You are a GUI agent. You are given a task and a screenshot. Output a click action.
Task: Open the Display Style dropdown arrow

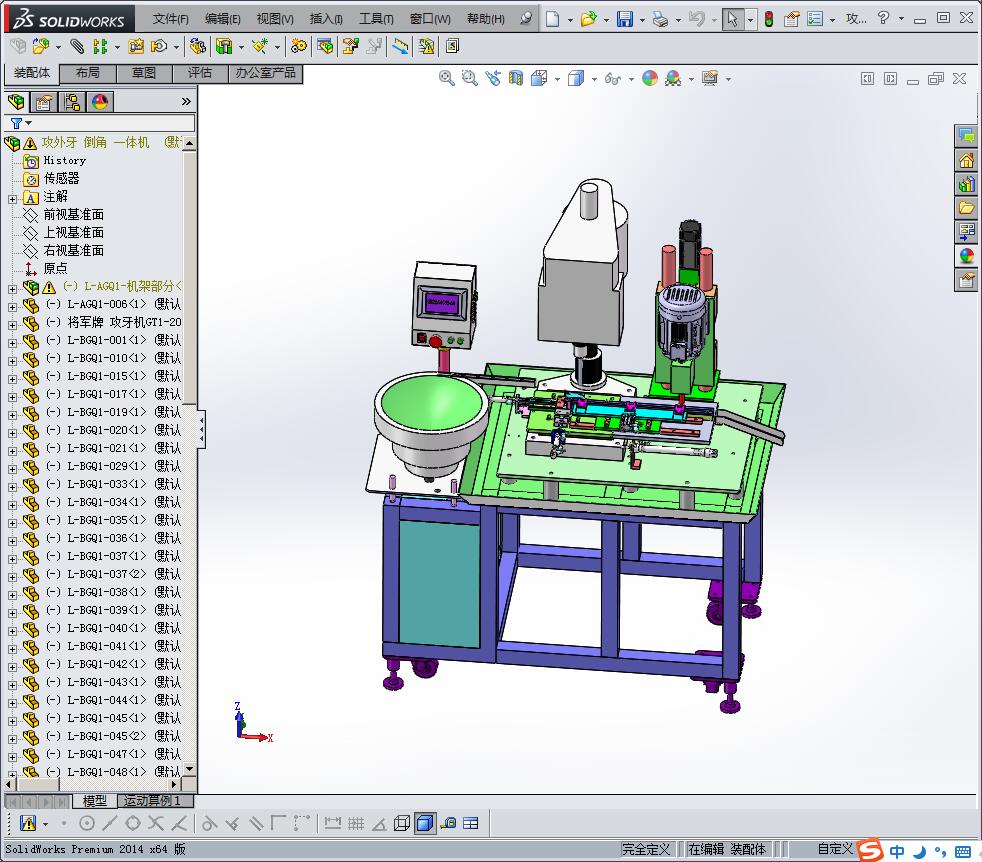(594, 79)
